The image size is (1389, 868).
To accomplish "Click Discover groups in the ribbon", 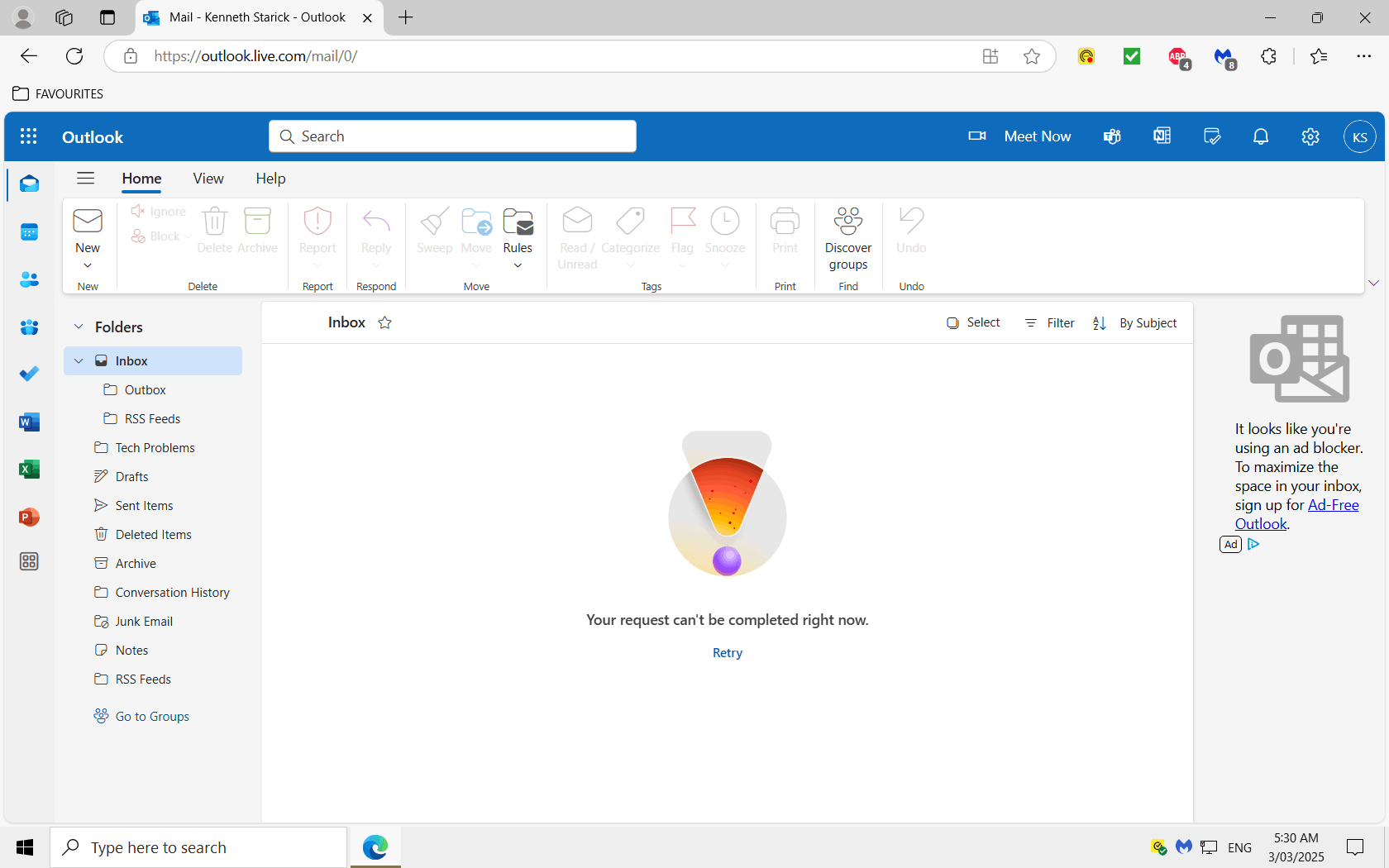I will [848, 239].
